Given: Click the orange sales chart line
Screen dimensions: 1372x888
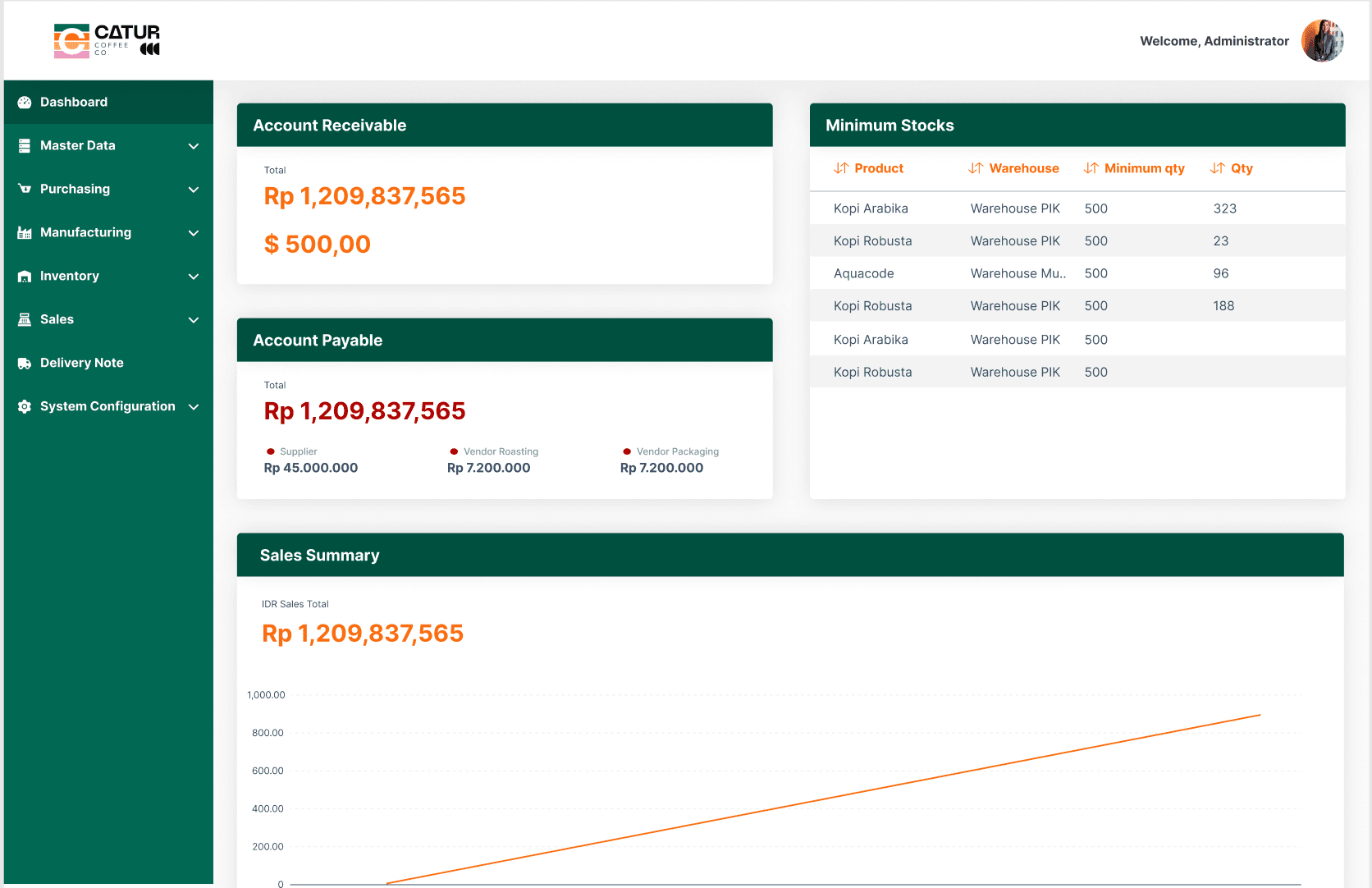Looking at the screenshot, I should point(823,799).
